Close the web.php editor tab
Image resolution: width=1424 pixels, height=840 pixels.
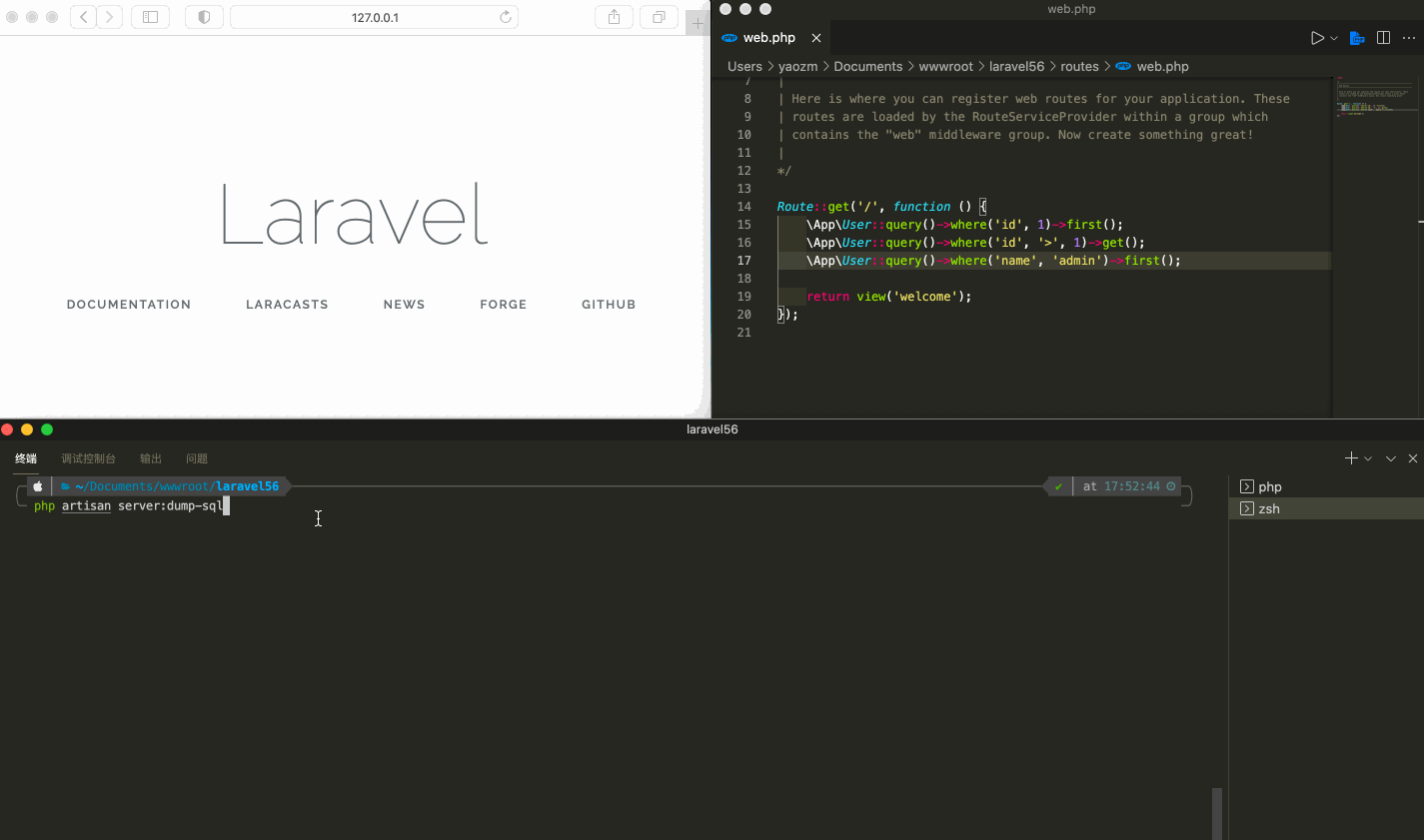[816, 38]
